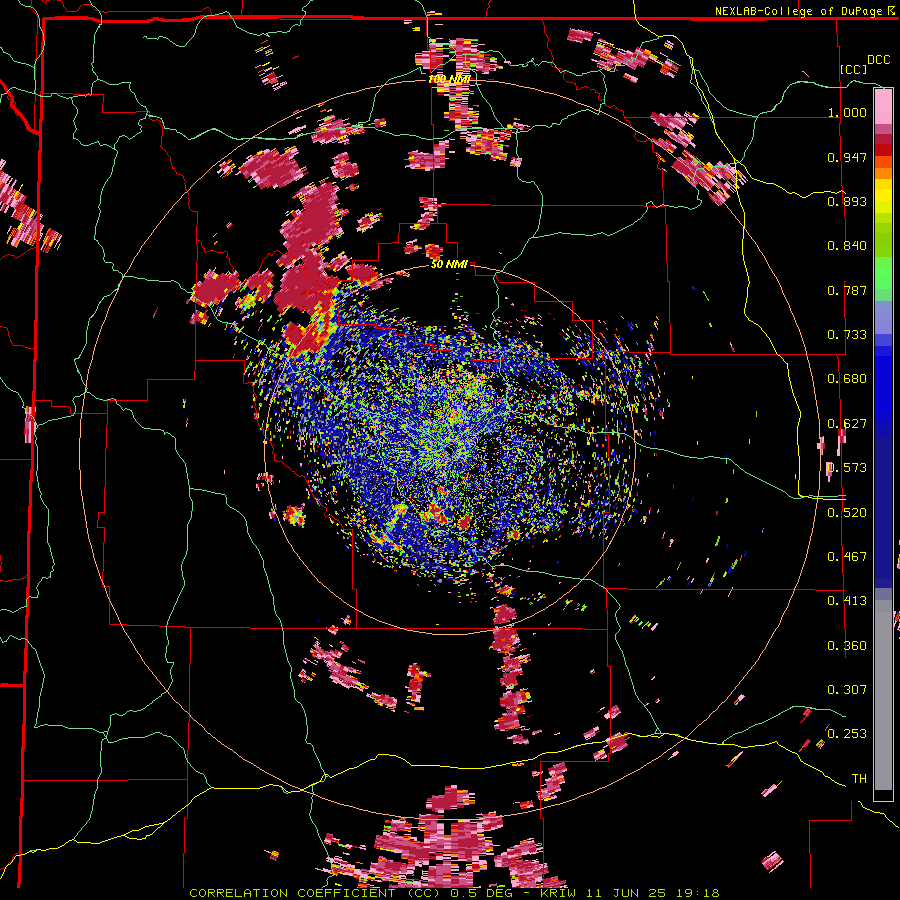Click the 0.787 scale value

847,290
